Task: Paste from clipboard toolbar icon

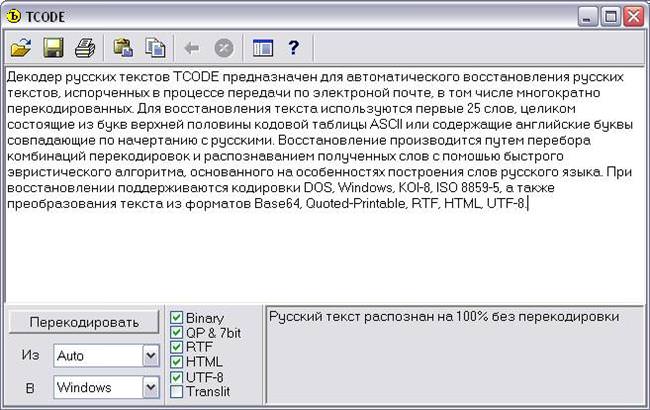Action: (x=123, y=48)
